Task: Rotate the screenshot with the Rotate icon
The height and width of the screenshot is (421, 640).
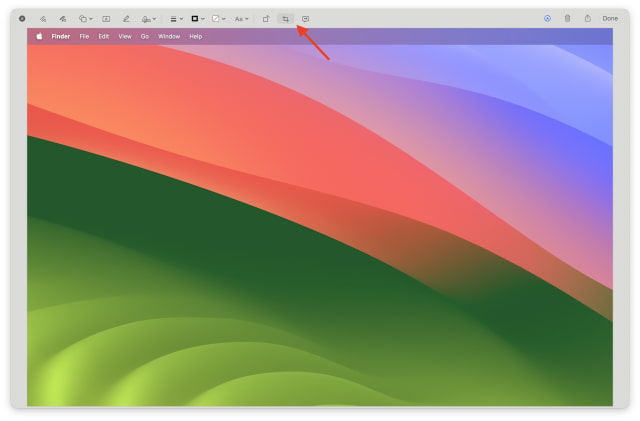Action: click(x=266, y=18)
